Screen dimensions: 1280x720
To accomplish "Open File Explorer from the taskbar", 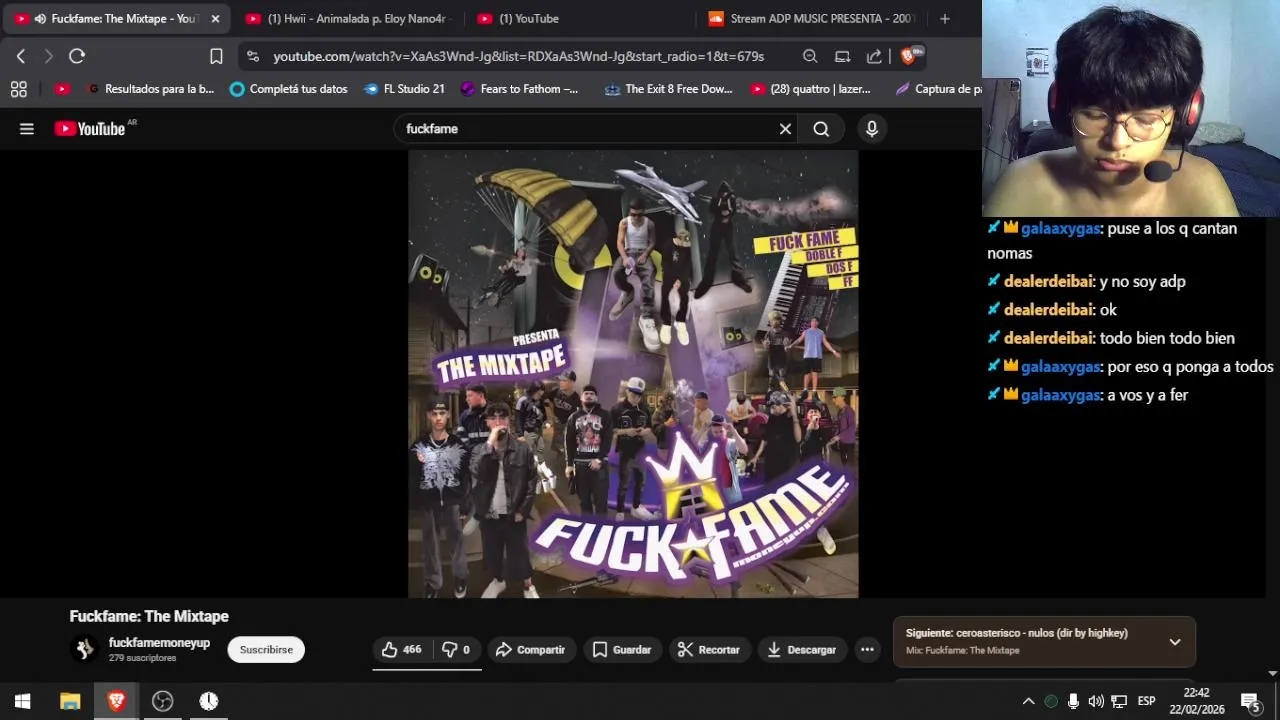I will (x=70, y=701).
